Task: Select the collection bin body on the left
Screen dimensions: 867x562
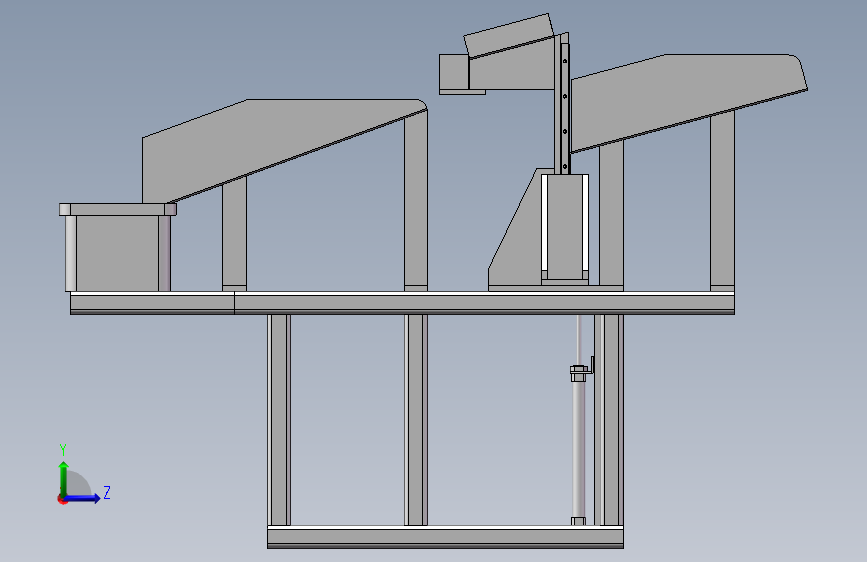Action: click(x=117, y=253)
